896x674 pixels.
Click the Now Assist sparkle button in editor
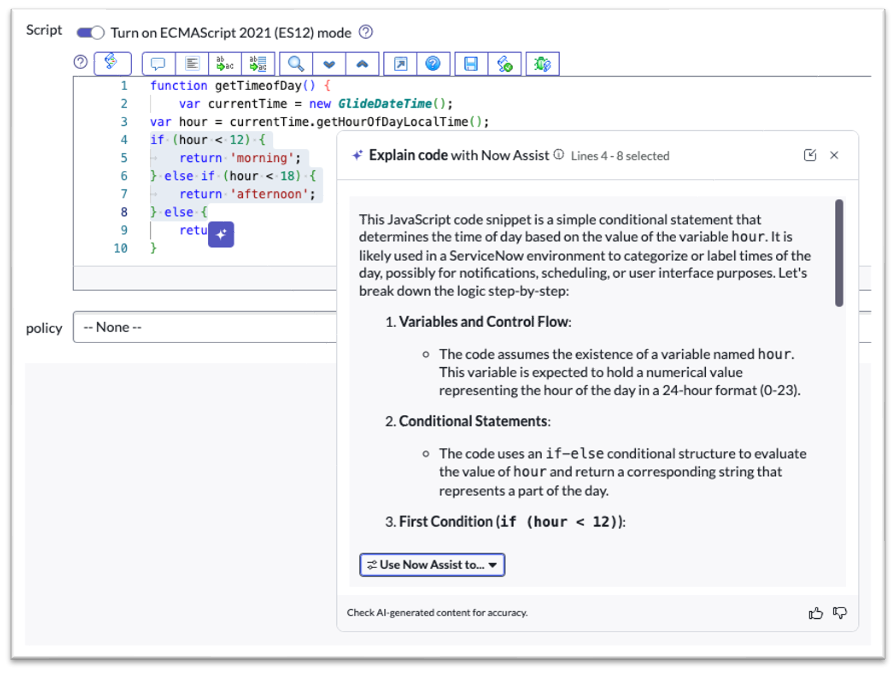pos(221,234)
